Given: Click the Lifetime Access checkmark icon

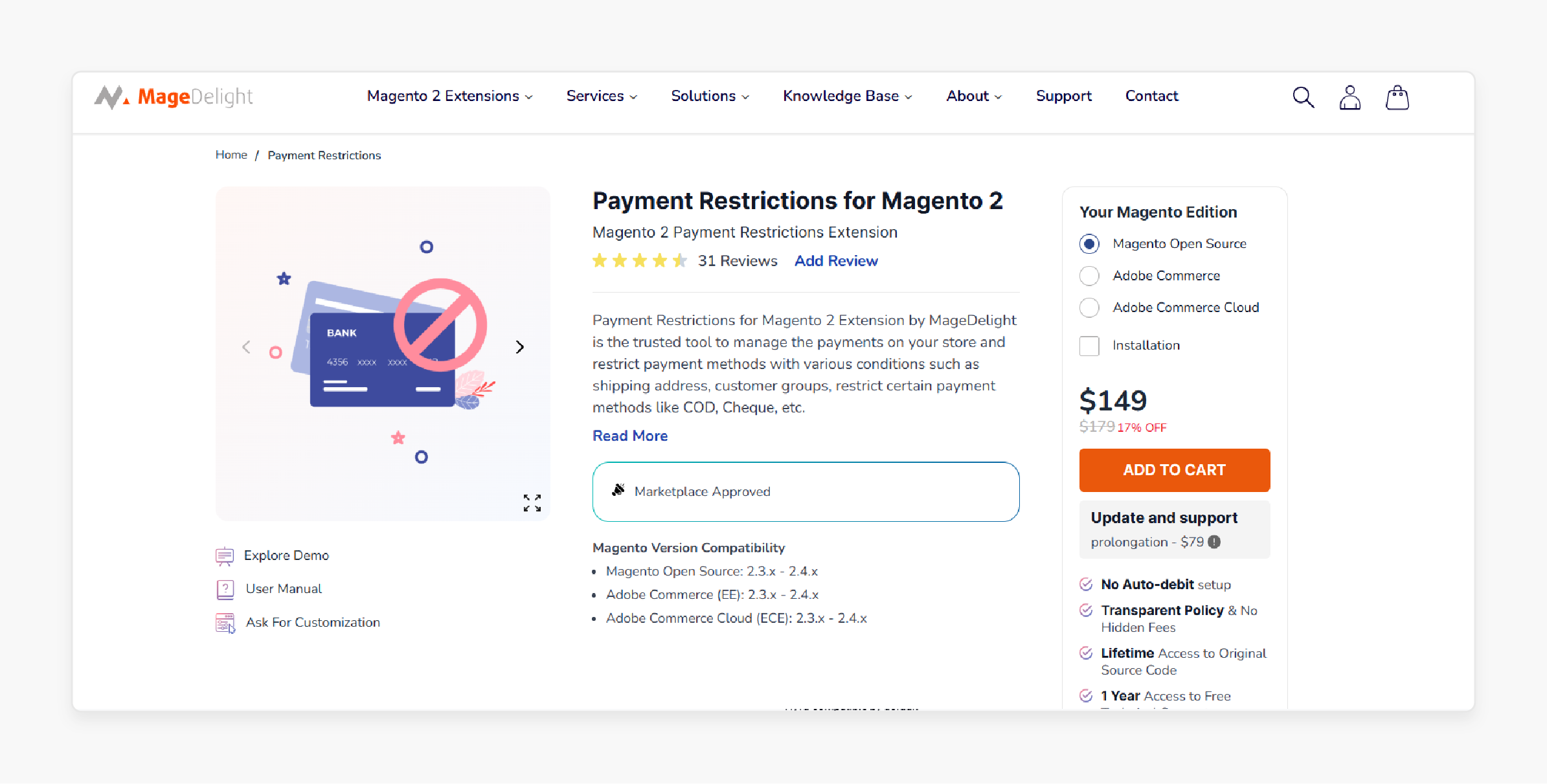Looking at the screenshot, I should pos(1086,653).
